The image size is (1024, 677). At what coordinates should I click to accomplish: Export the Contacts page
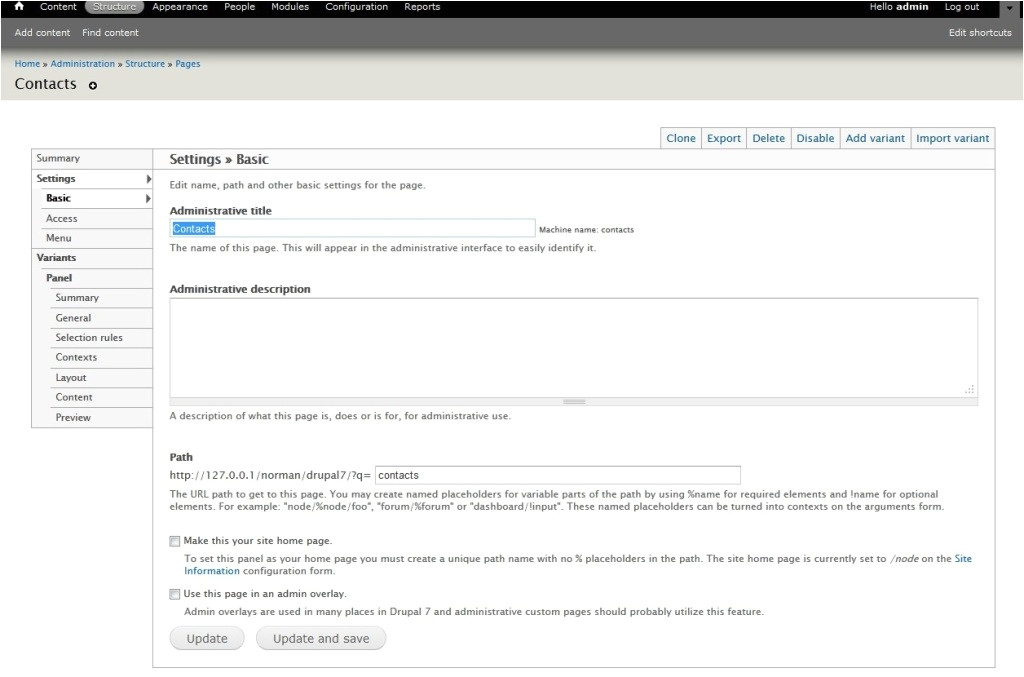pos(724,138)
